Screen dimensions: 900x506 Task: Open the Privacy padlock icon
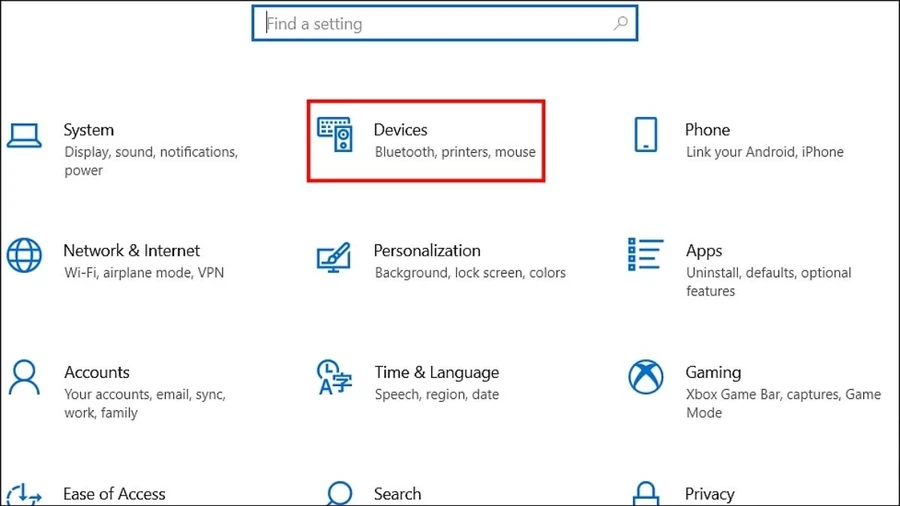pos(646,493)
